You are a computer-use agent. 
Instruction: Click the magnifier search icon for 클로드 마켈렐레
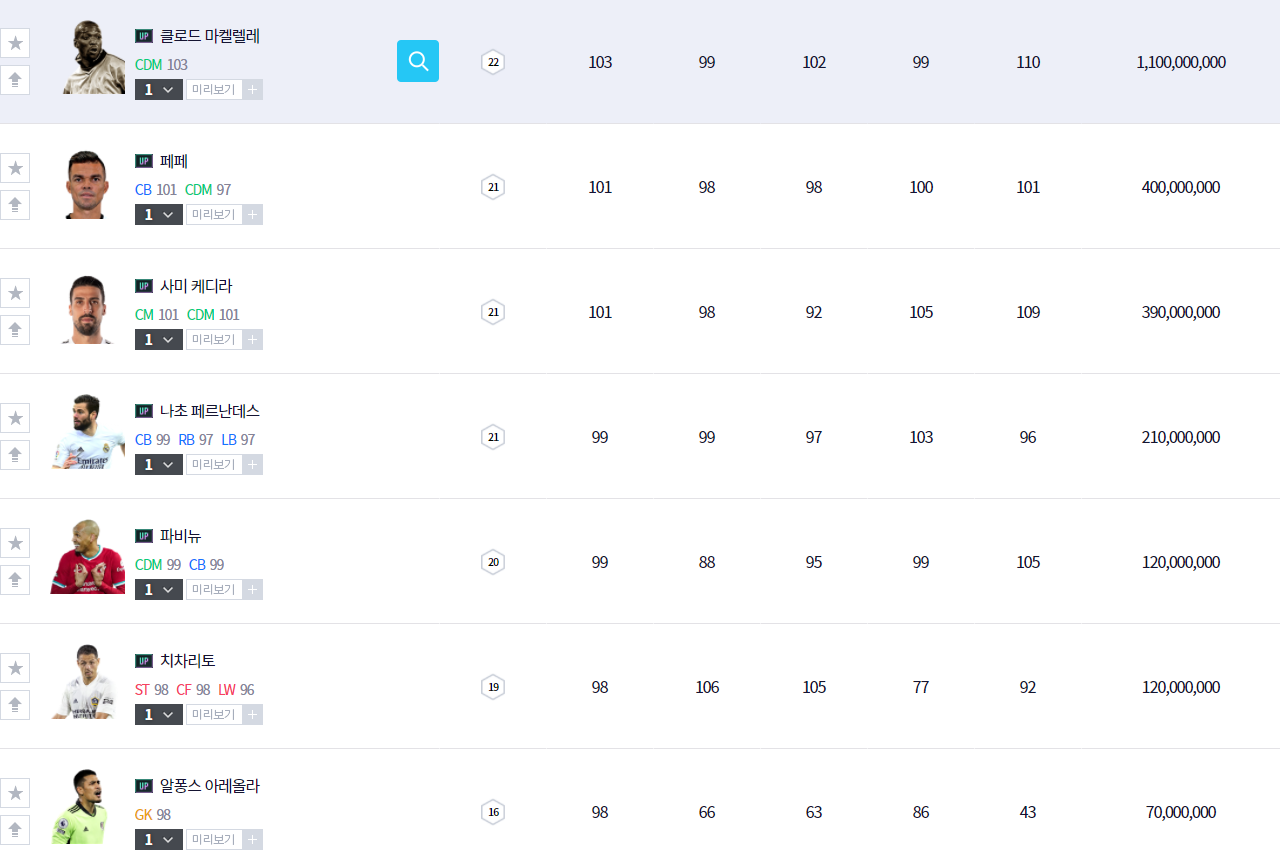click(x=417, y=61)
